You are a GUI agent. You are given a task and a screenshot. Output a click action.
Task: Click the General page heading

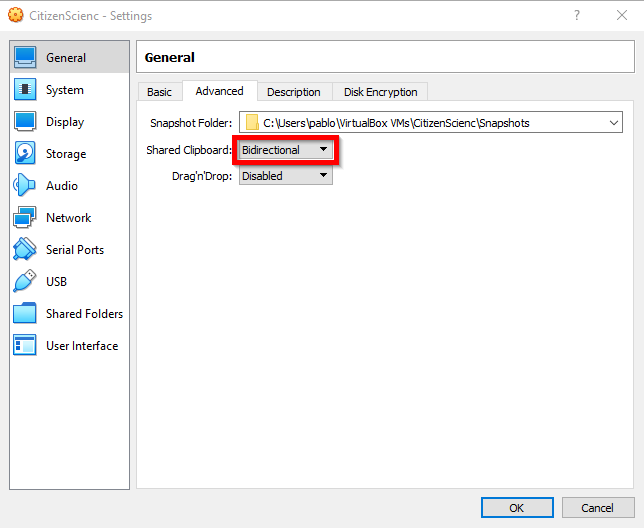click(170, 57)
